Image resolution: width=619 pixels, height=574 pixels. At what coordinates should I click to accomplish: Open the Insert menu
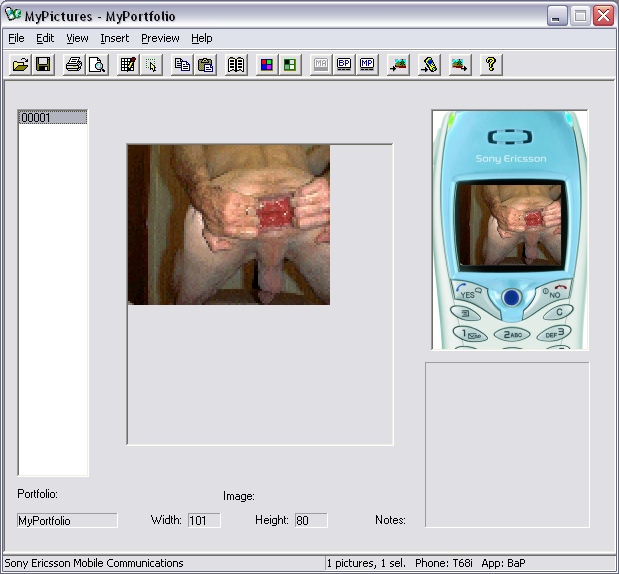coord(114,38)
